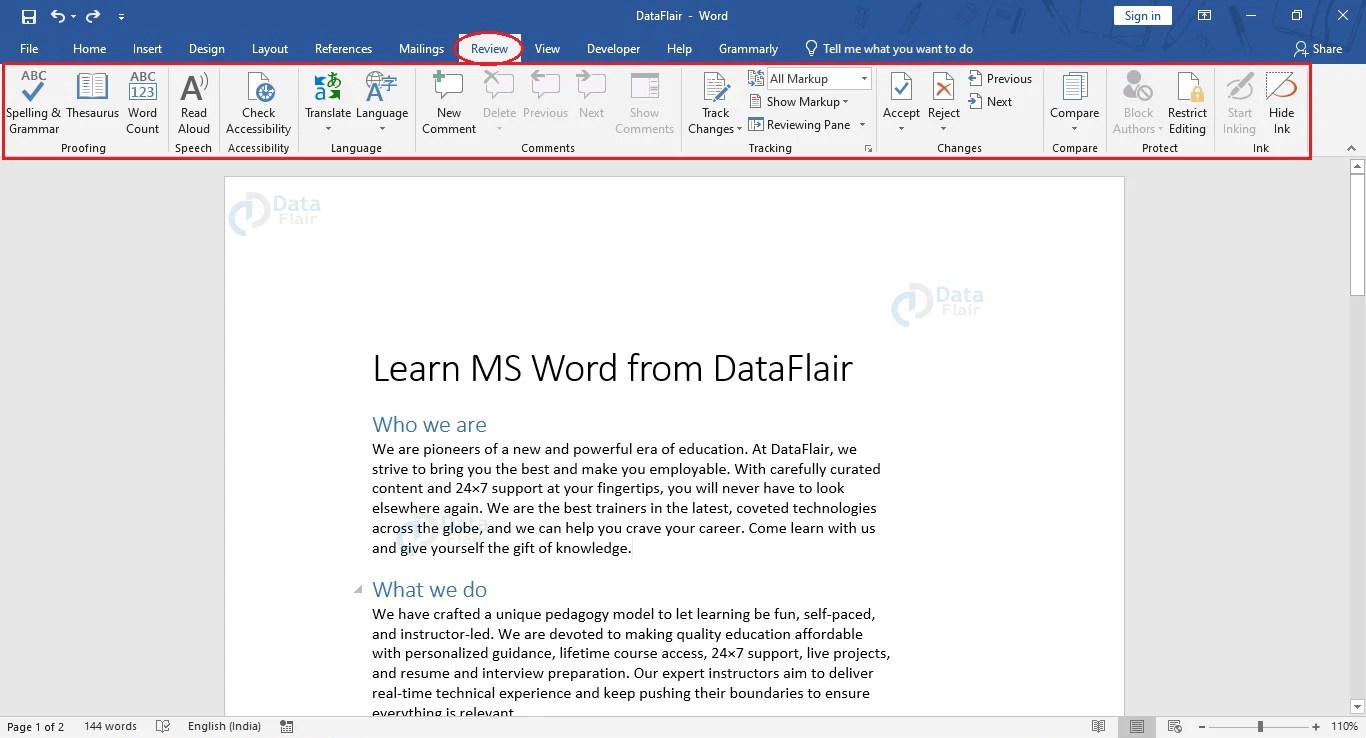Open the Grammarly tab

click(x=748, y=48)
